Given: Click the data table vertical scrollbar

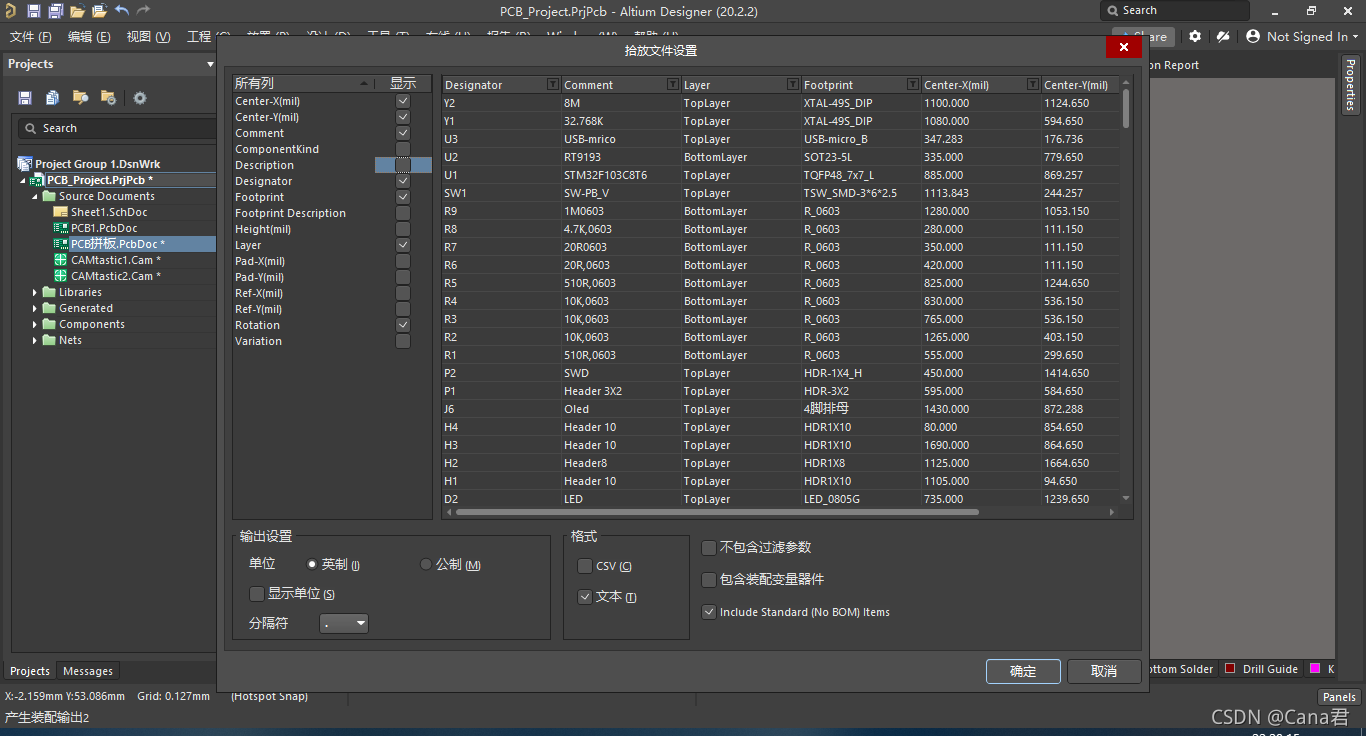Looking at the screenshot, I should pos(1126,109).
